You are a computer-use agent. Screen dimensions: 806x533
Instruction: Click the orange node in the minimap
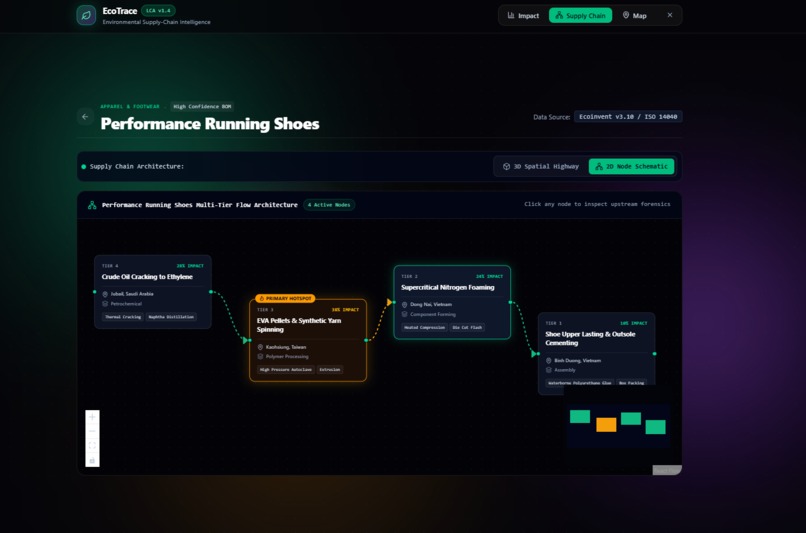pos(606,425)
